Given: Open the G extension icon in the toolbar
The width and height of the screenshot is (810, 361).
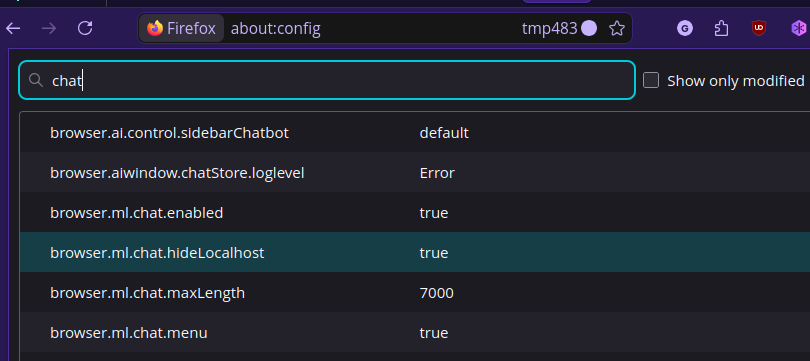Looking at the screenshot, I should (685, 28).
